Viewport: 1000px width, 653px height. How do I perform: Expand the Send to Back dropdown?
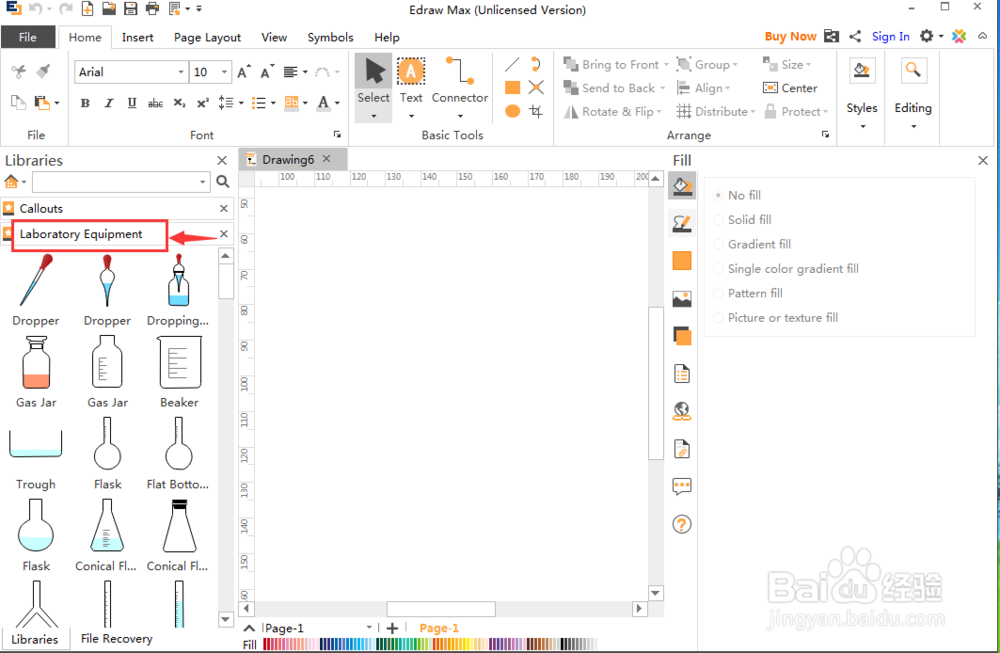coord(662,88)
